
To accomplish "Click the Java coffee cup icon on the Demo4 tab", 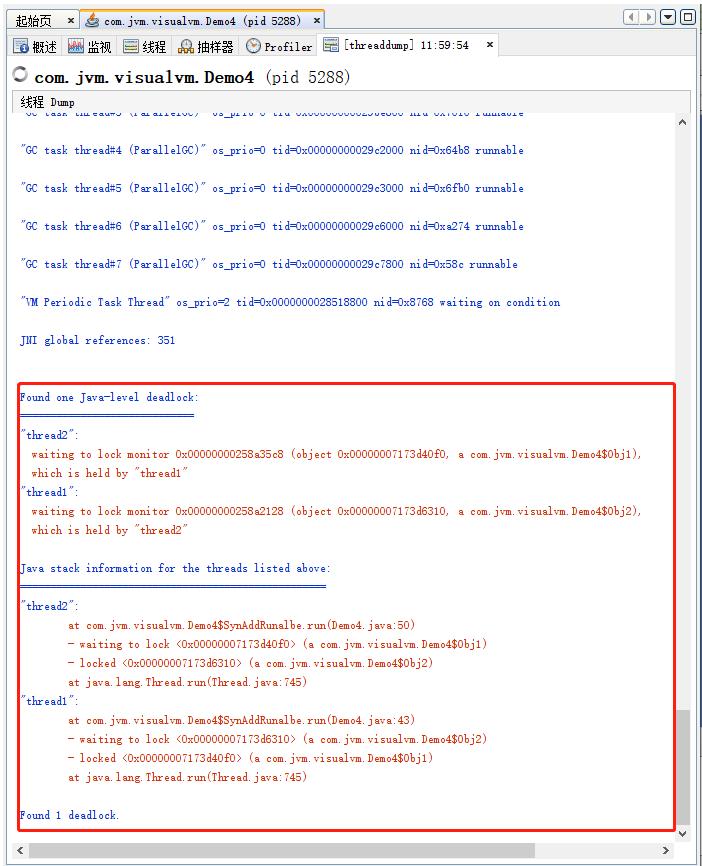I will pyautogui.click(x=93, y=20).
